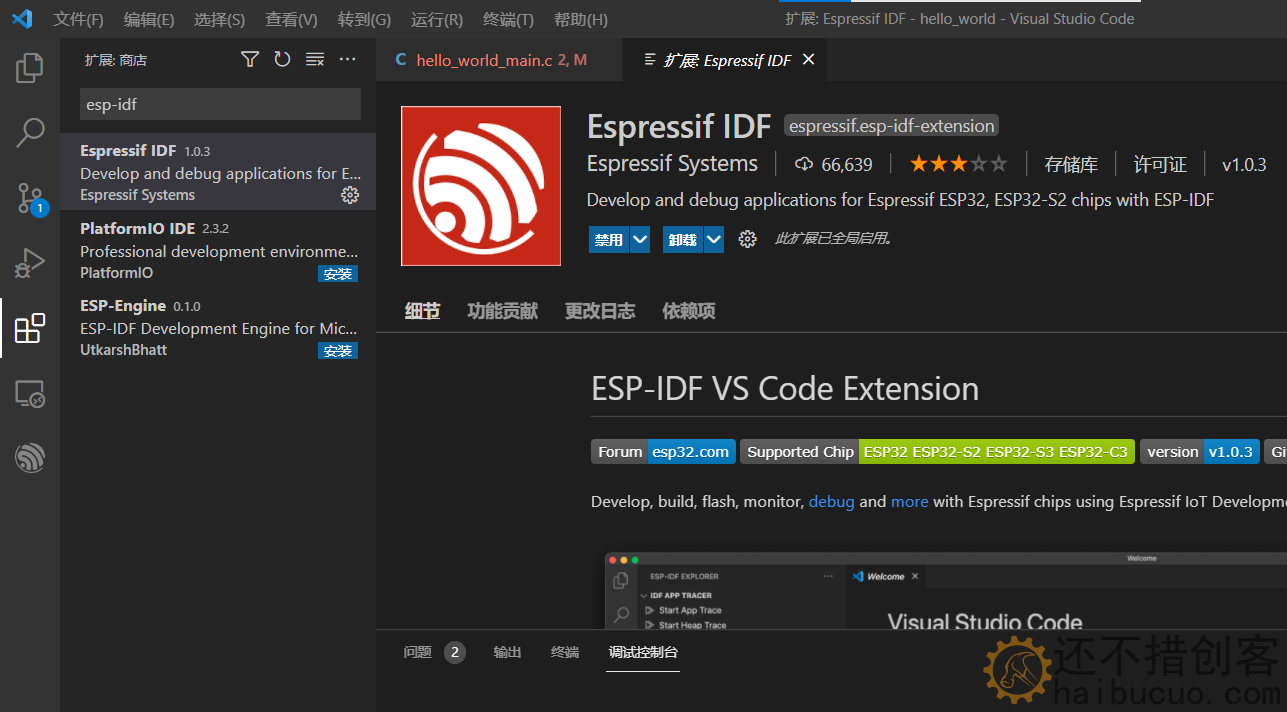
Task: Open gear settings for Espressif IDF list item
Action: (350, 195)
